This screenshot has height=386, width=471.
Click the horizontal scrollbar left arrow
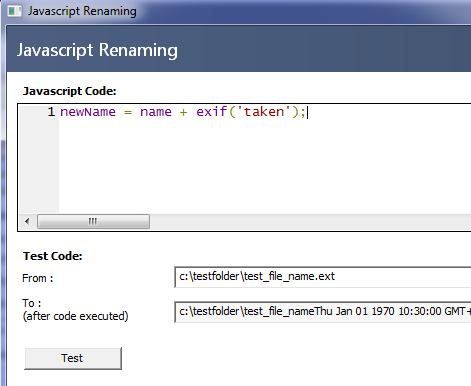point(28,221)
